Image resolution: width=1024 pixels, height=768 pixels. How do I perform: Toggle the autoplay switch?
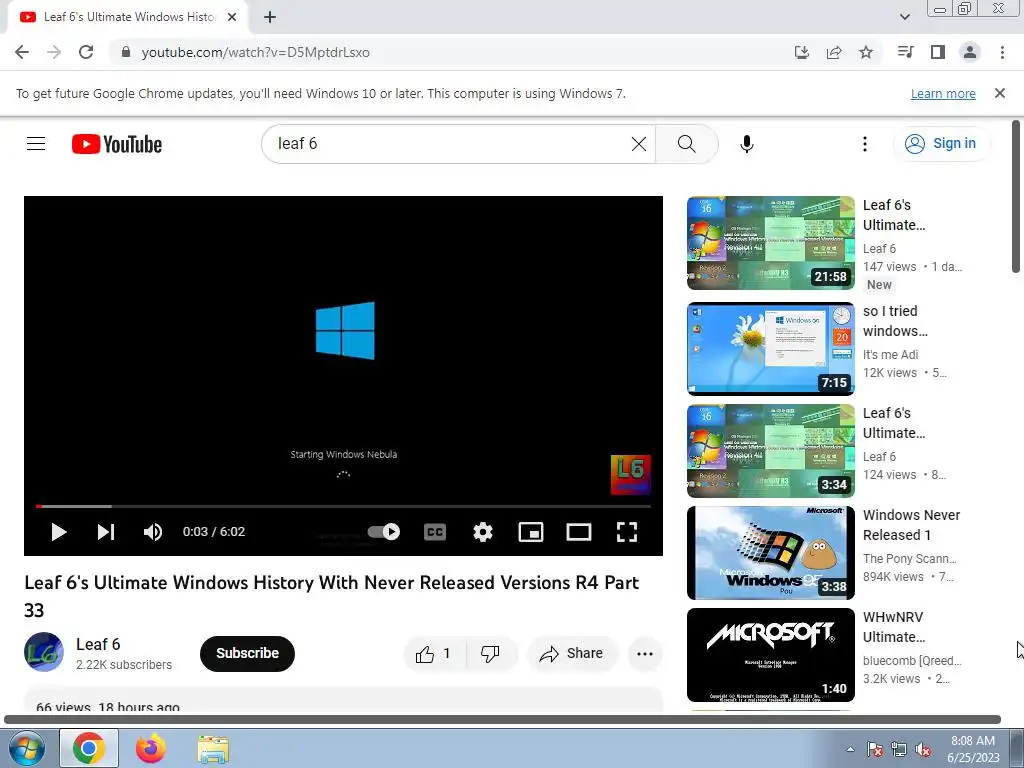[x=384, y=532]
